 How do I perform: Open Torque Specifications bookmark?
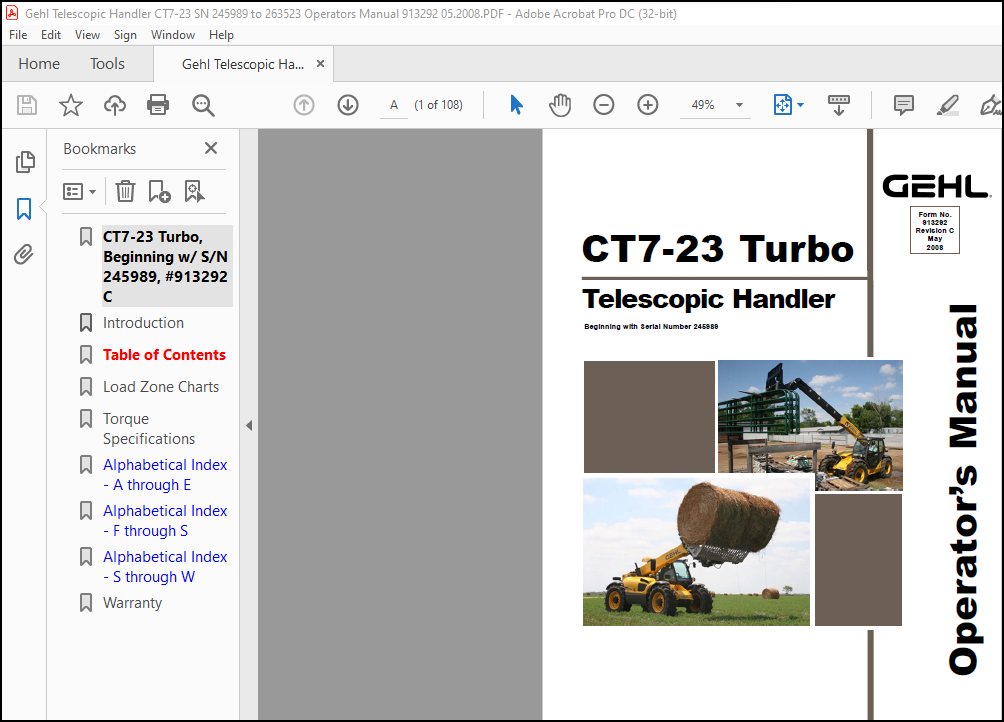pyautogui.click(x=149, y=429)
